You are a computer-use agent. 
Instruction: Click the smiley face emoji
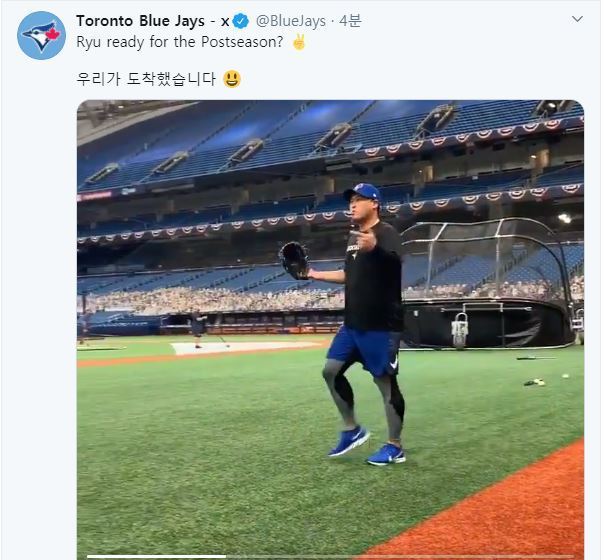232,78
